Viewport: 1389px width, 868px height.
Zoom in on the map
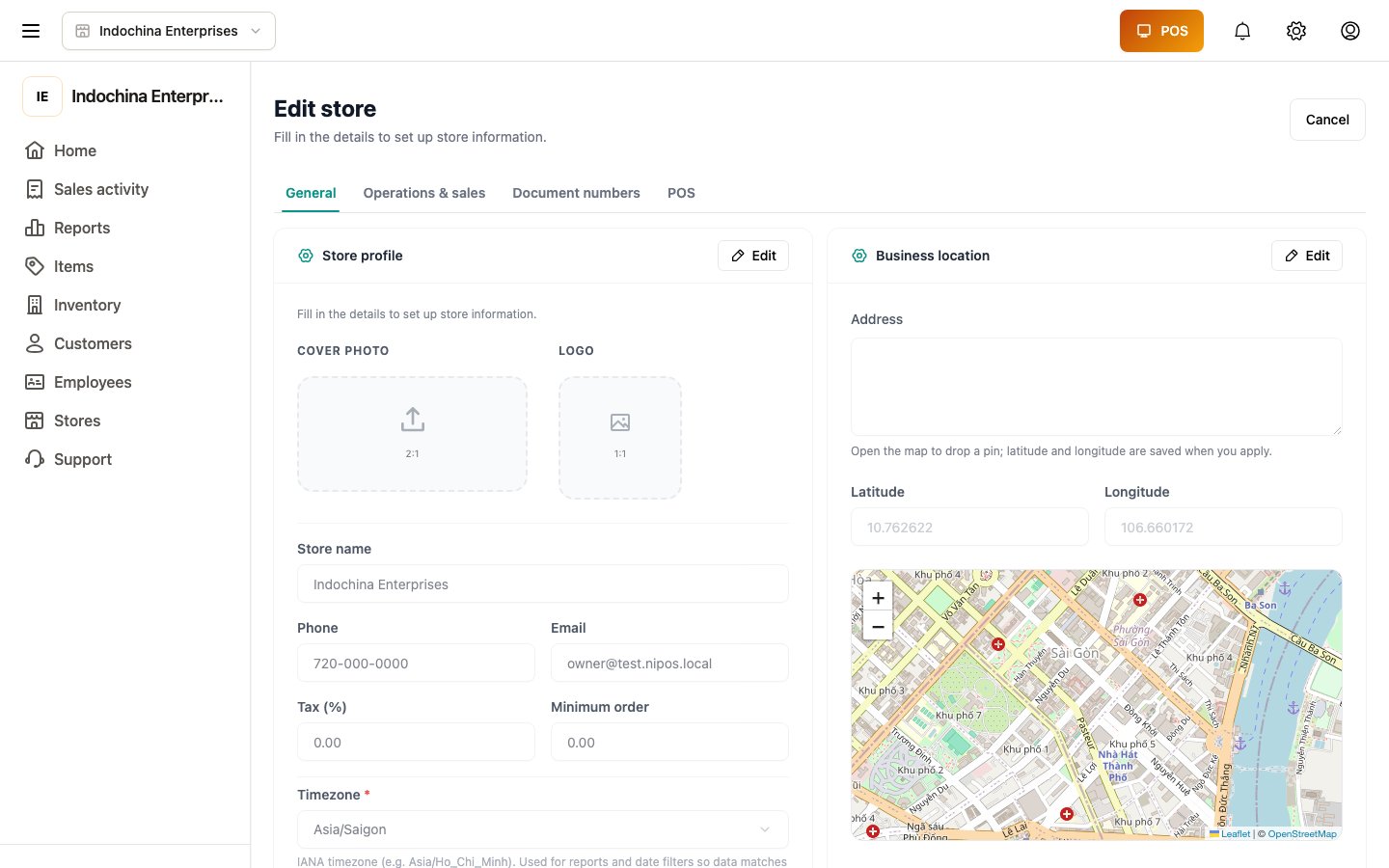tap(878, 598)
